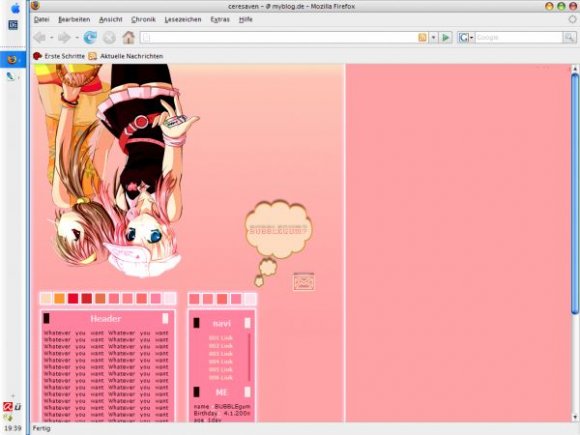The height and width of the screenshot is (435, 580).
Task: Click the navi heading text
Action: [x=222, y=323]
